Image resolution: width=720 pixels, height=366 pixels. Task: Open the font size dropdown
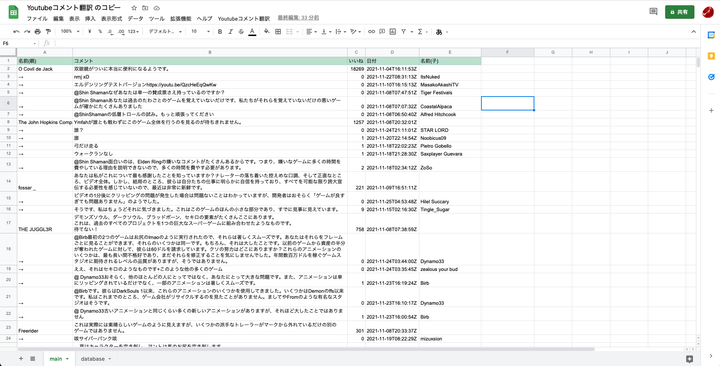pos(201,32)
